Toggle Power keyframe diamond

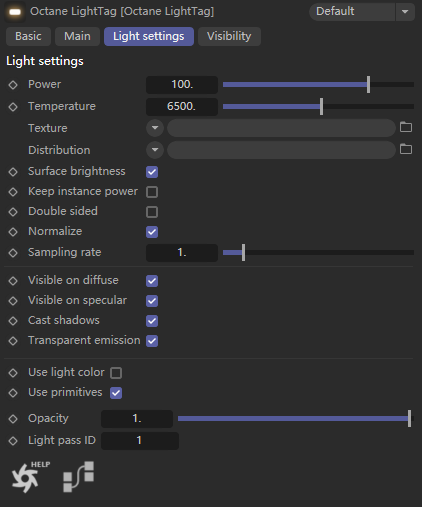tap(13, 85)
